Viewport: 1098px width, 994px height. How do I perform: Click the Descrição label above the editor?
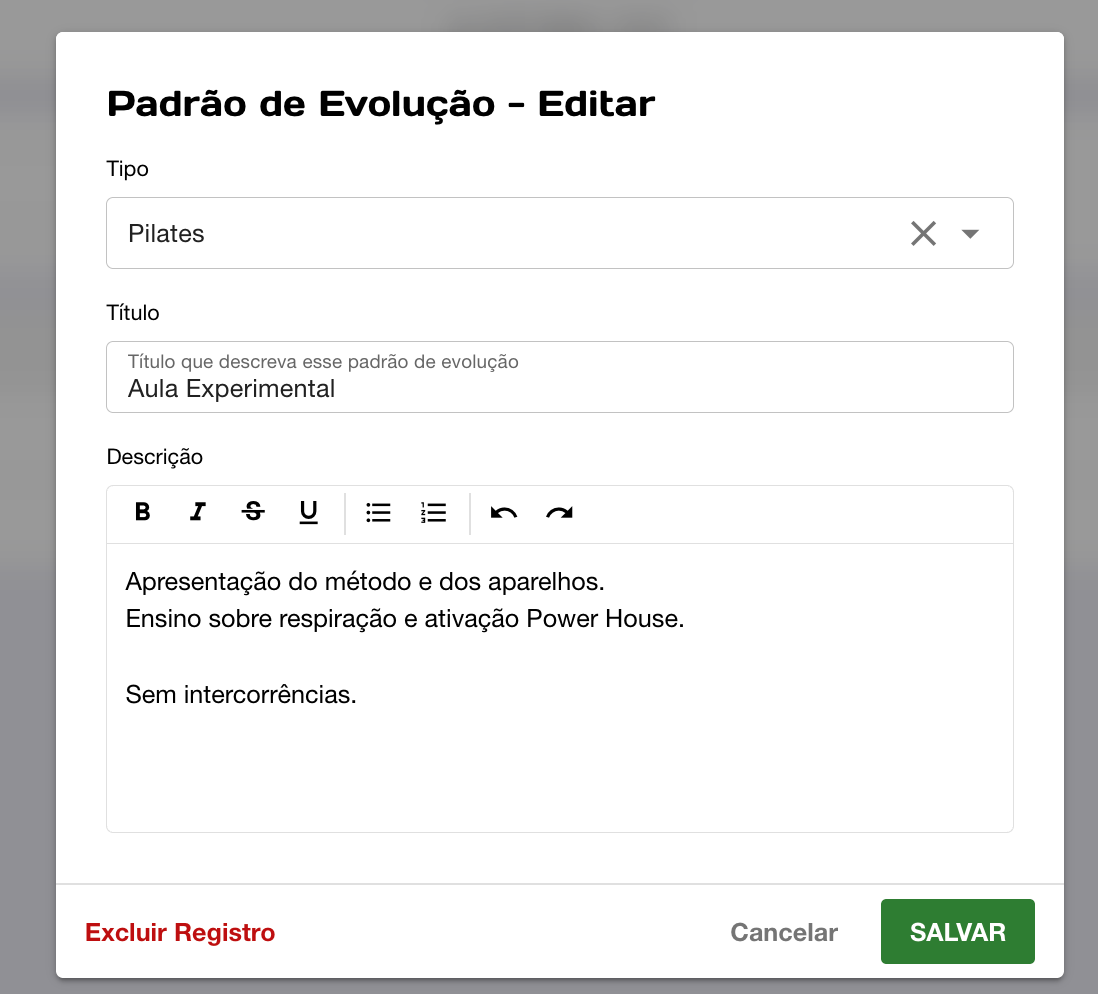coord(155,457)
